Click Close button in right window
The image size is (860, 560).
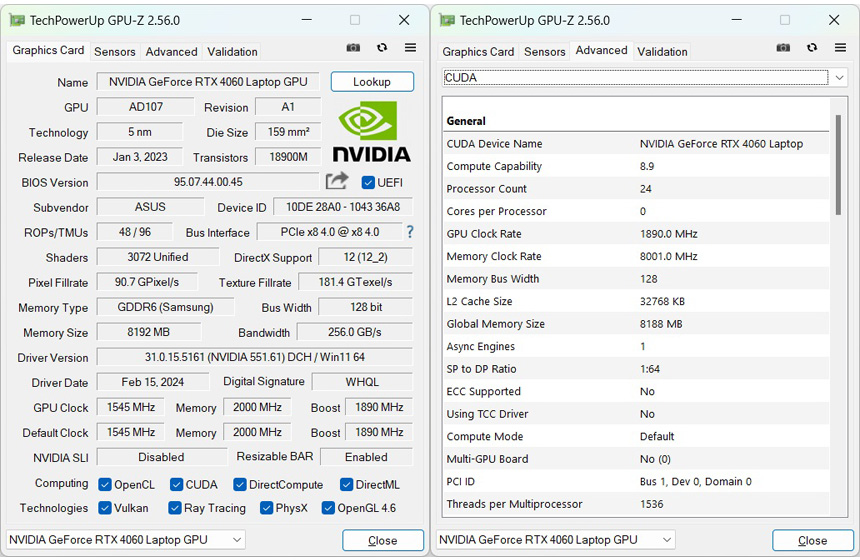(812, 540)
